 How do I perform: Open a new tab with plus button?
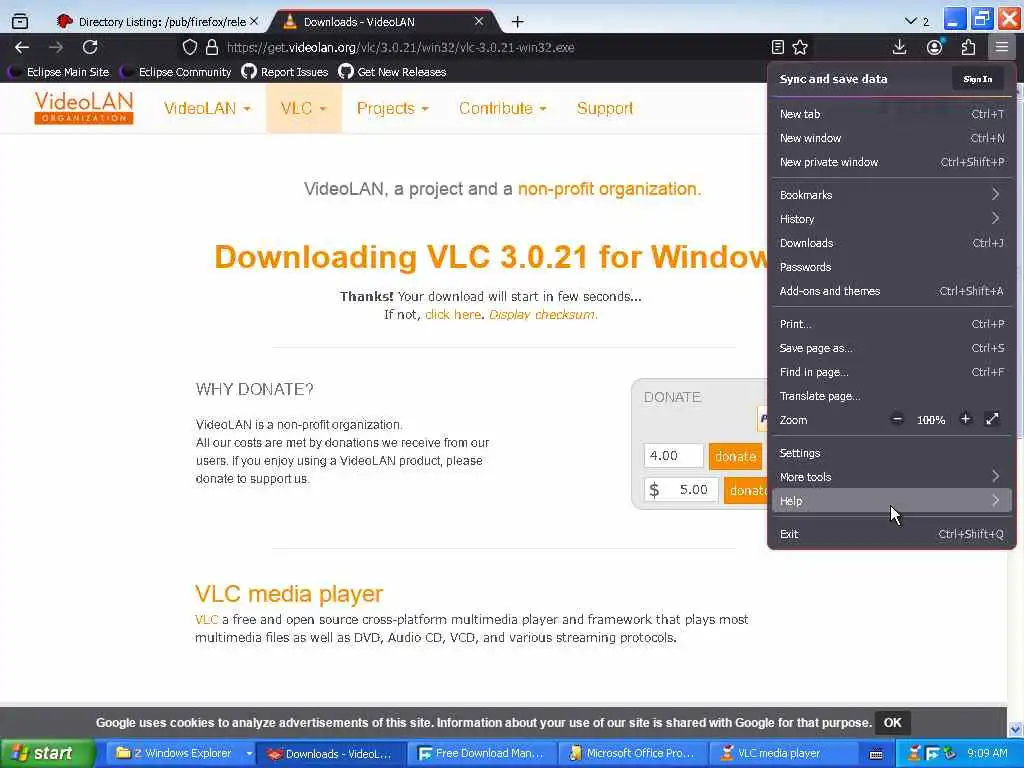pos(517,22)
